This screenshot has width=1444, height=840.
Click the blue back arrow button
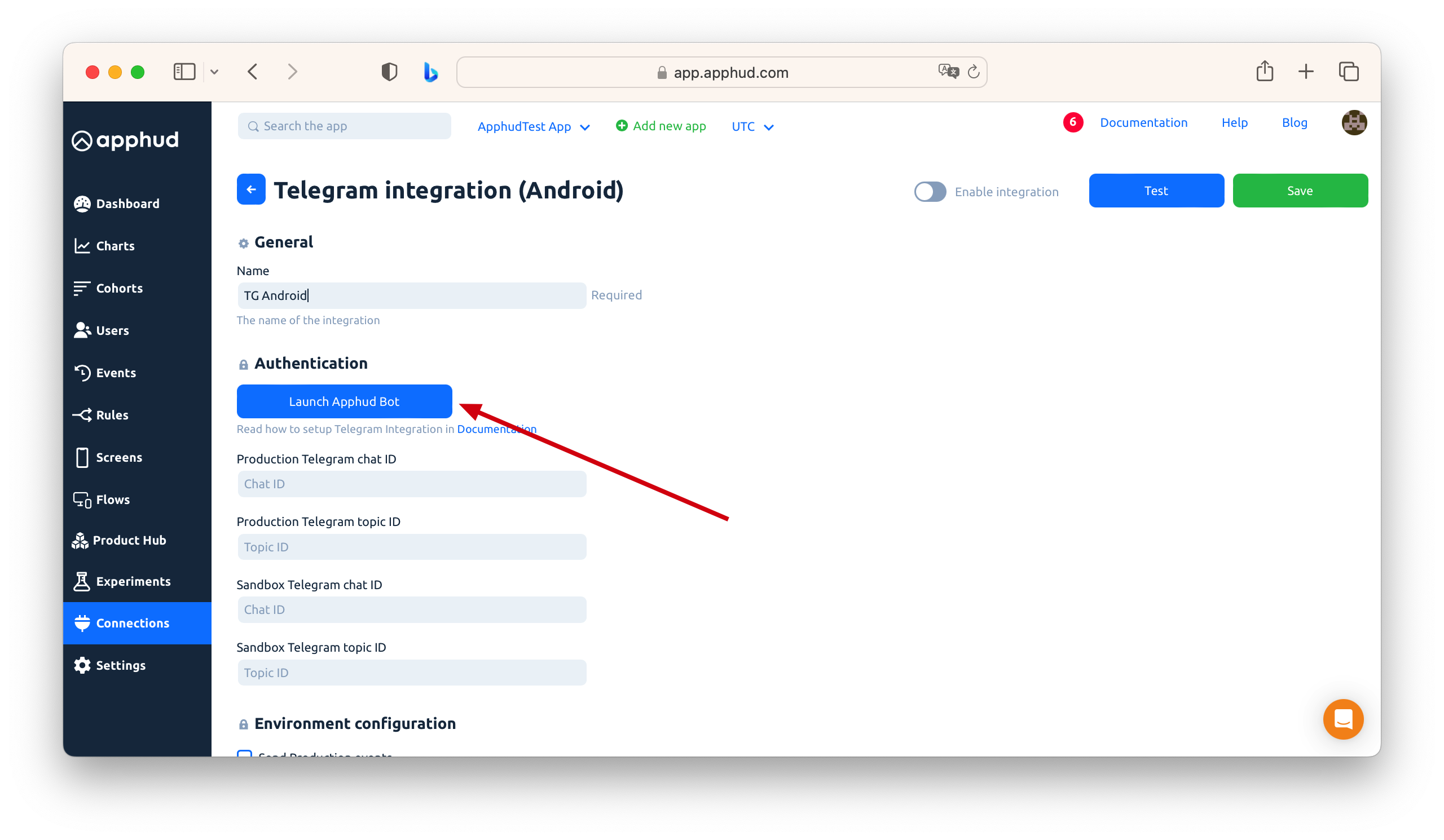[251, 189]
